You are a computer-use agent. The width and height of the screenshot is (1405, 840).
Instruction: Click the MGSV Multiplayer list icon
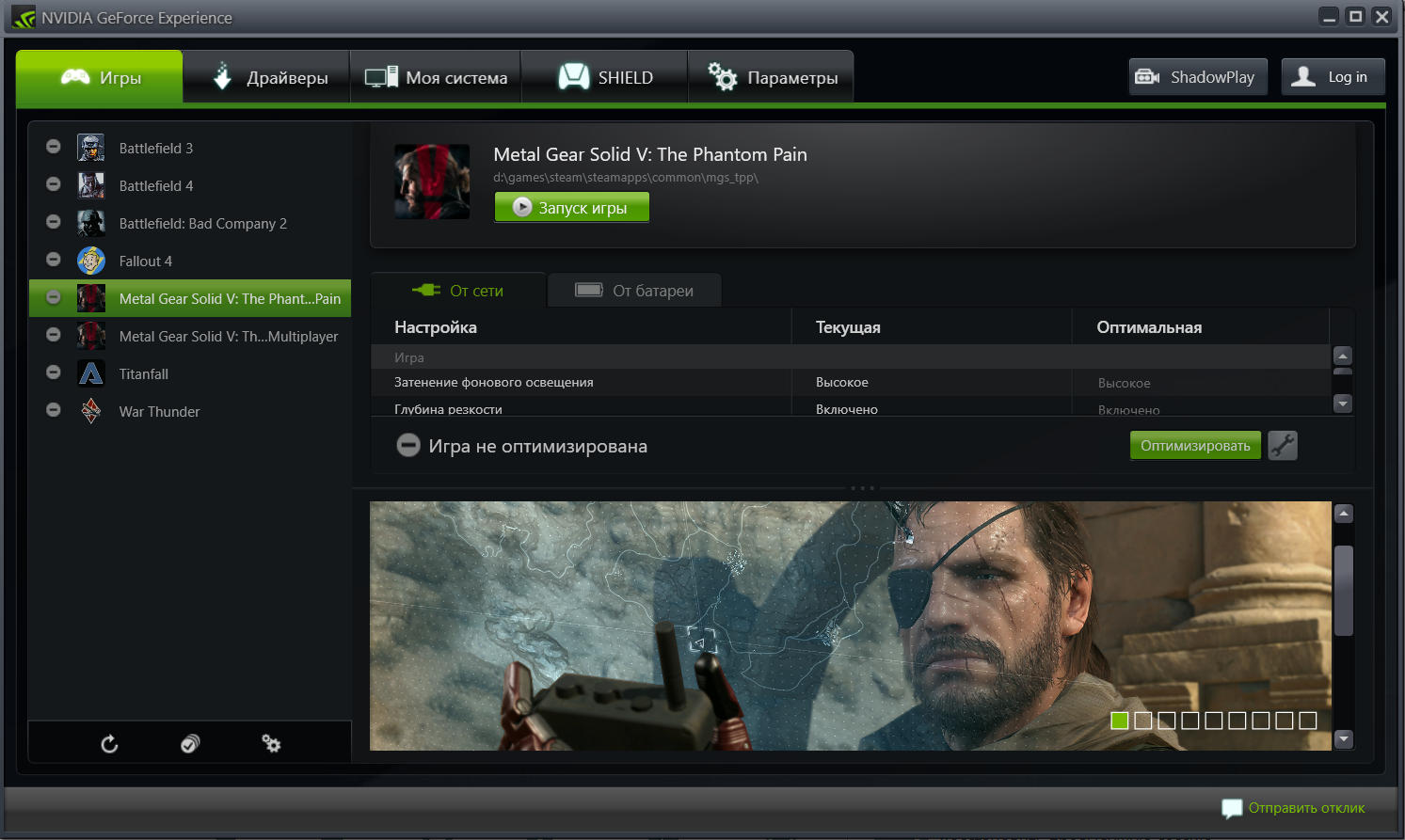tap(91, 336)
